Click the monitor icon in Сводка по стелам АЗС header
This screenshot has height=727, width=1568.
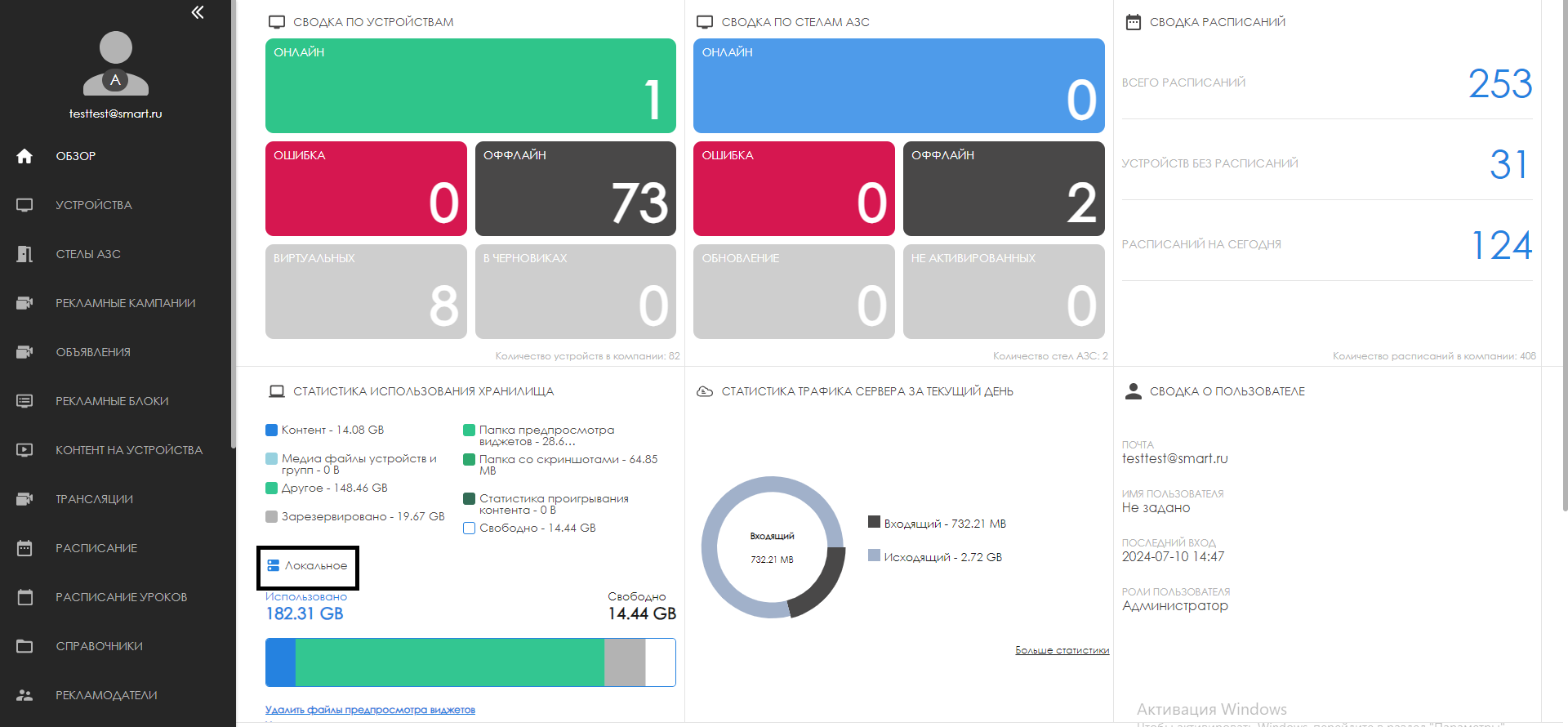pyautogui.click(x=705, y=22)
